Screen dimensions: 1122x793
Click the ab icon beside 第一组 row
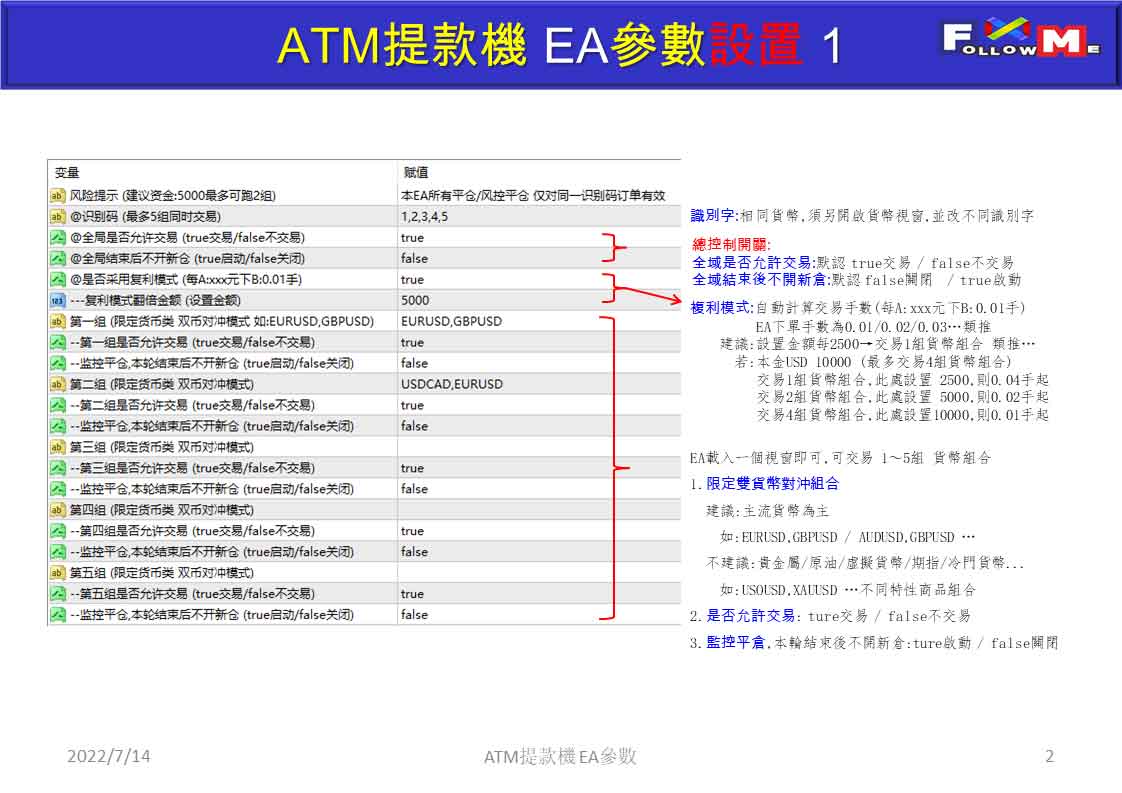(x=57, y=321)
